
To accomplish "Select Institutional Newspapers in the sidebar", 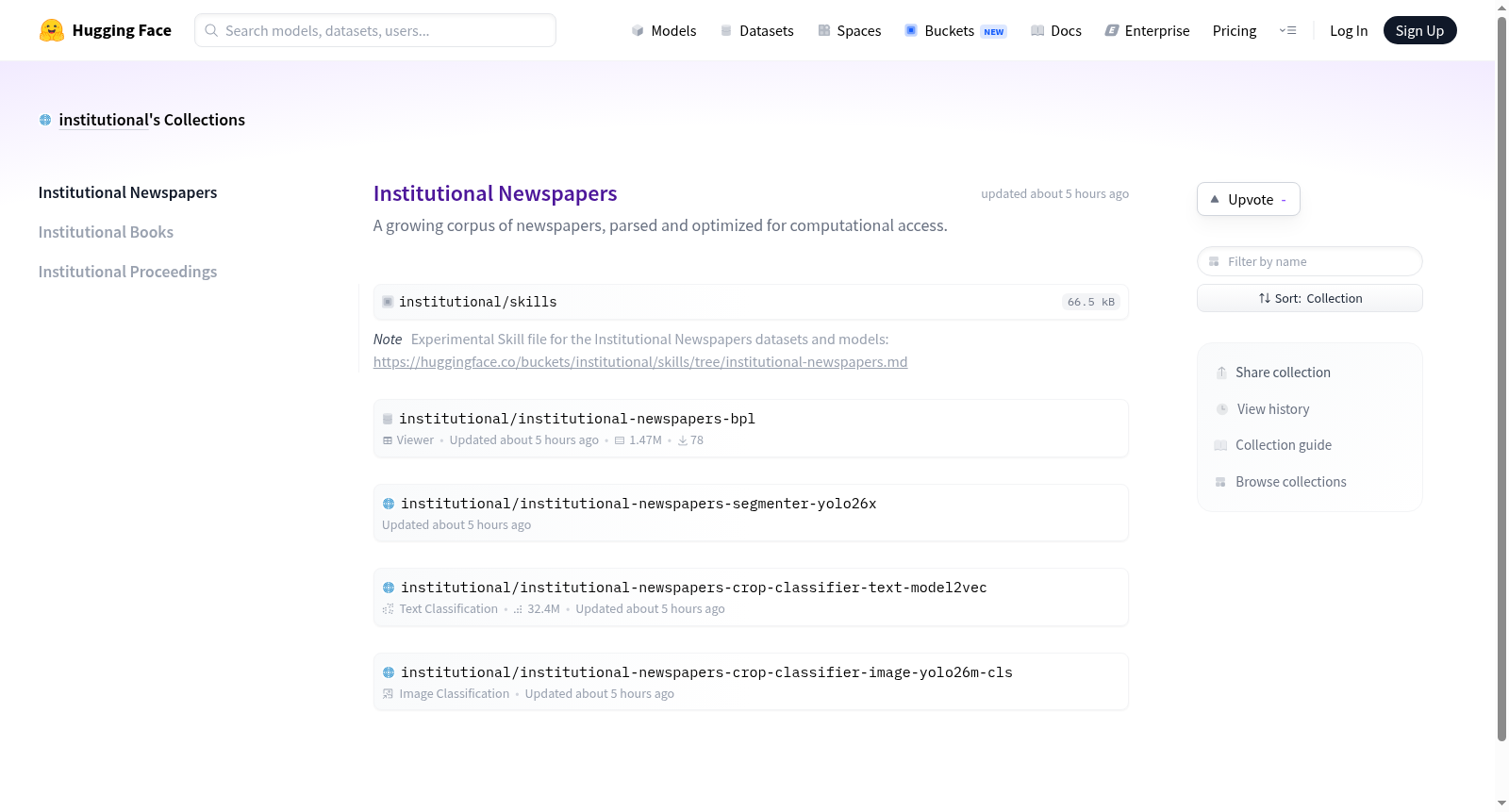I will pos(127,192).
